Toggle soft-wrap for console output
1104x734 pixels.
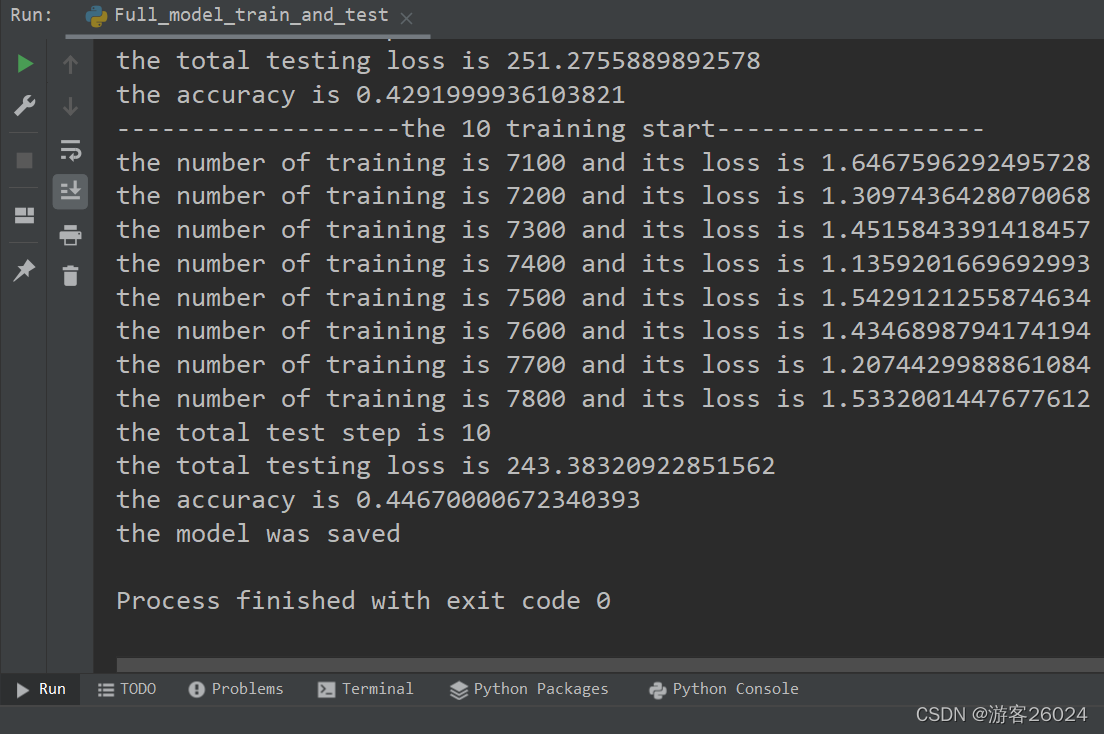70,150
